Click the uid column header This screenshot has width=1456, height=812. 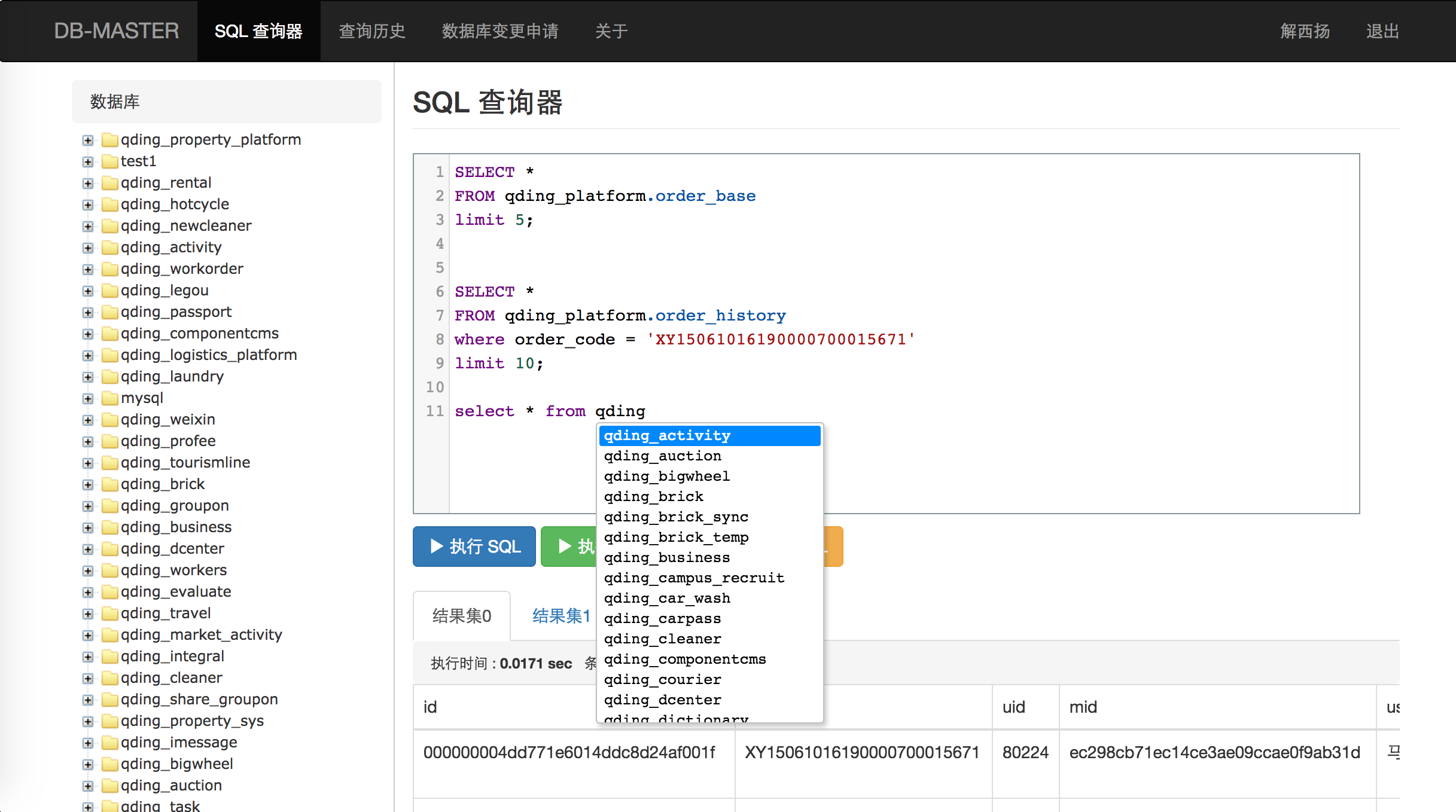pyautogui.click(x=1014, y=707)
